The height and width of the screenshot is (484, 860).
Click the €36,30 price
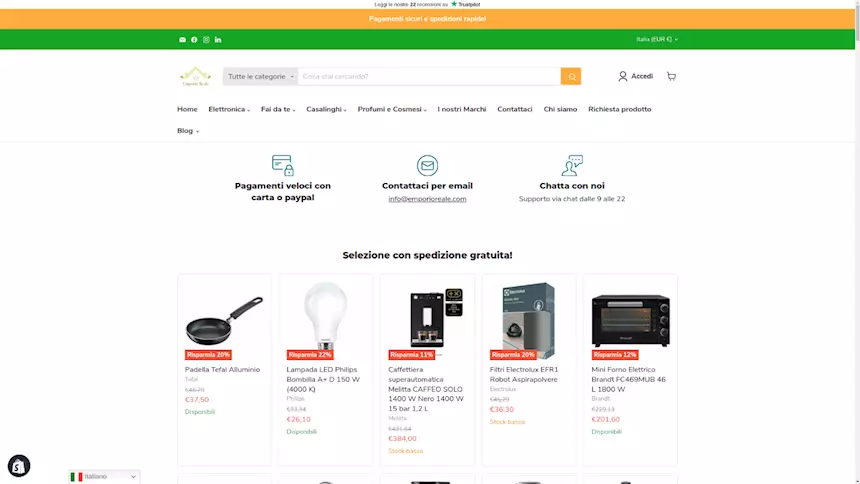(502, 409)
